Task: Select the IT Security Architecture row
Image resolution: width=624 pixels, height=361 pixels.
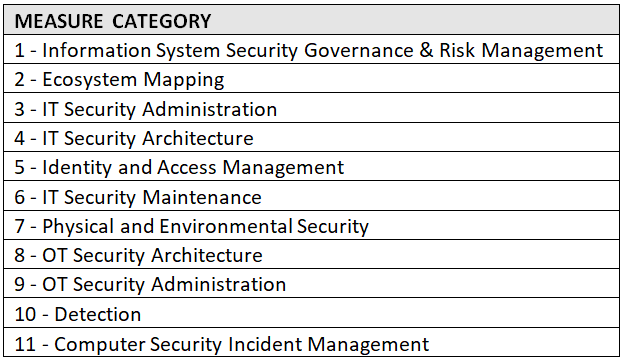Action: (312, 137)
